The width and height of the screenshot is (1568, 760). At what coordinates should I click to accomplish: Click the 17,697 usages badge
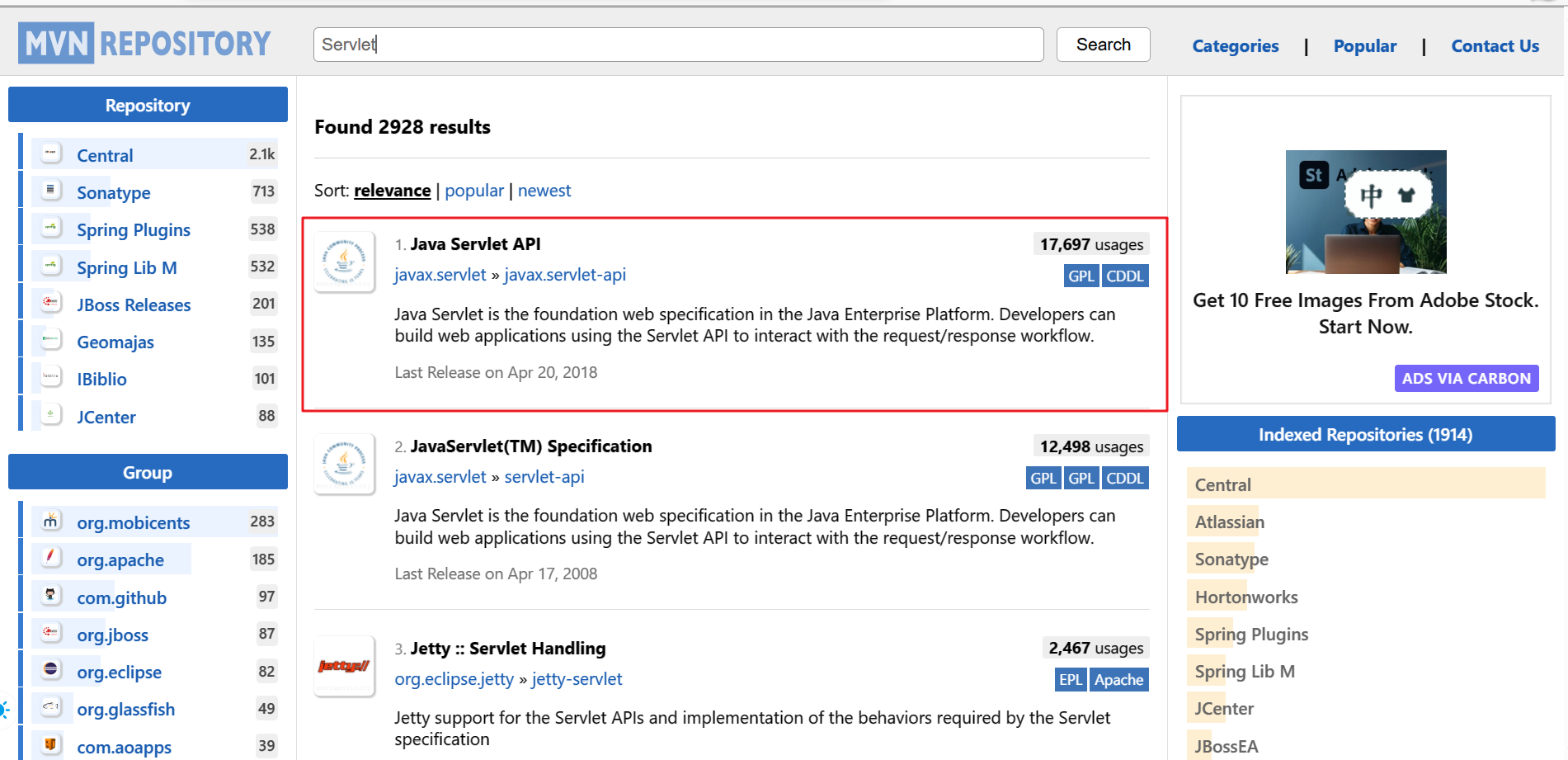(1090, 244)
